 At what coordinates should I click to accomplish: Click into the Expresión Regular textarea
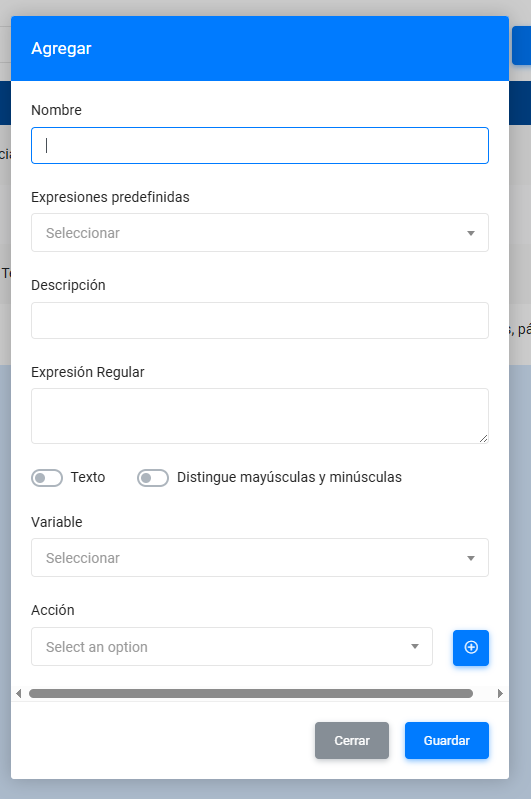(260, 416)
